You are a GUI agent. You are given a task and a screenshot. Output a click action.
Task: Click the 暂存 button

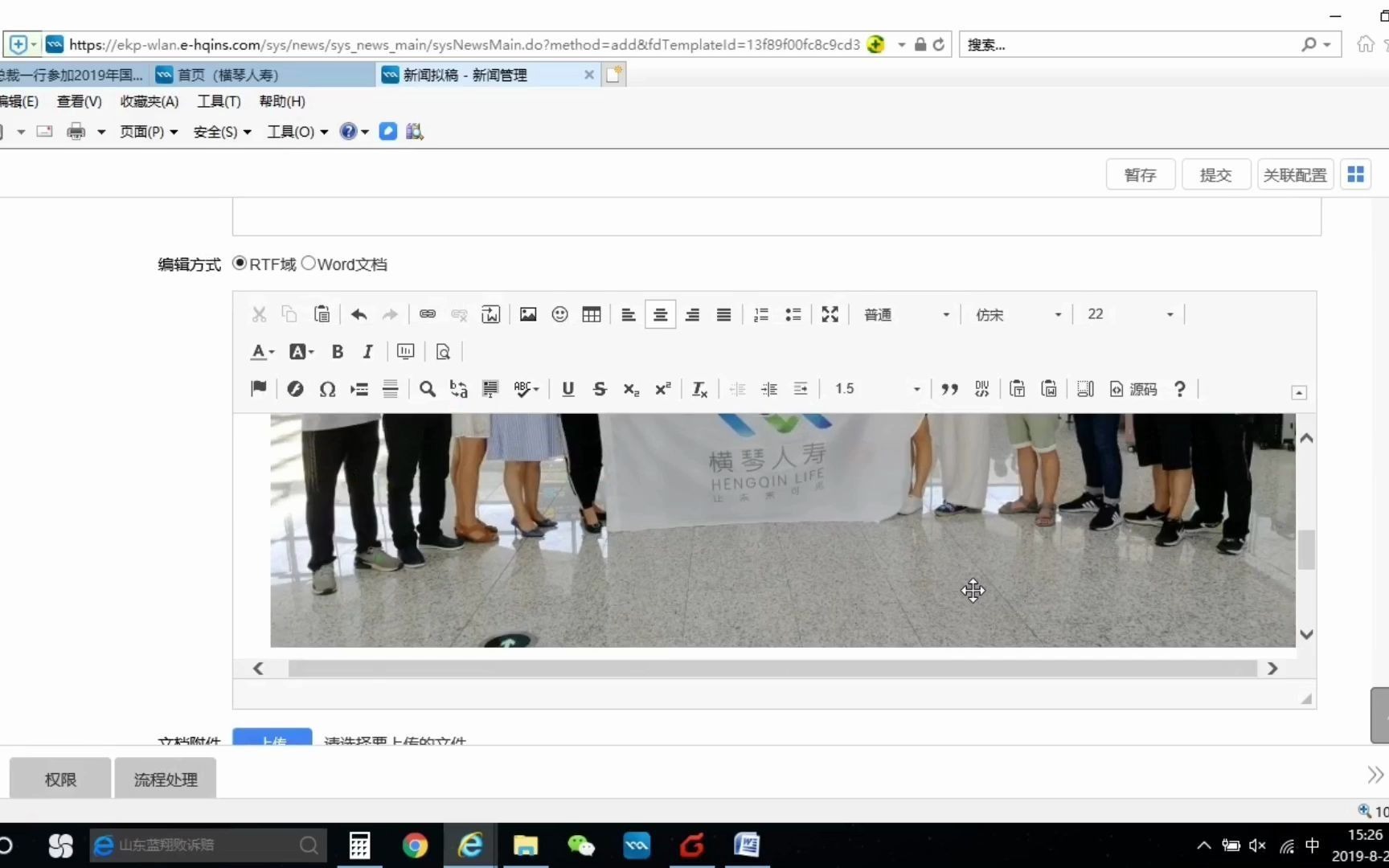click(1140, 174)
